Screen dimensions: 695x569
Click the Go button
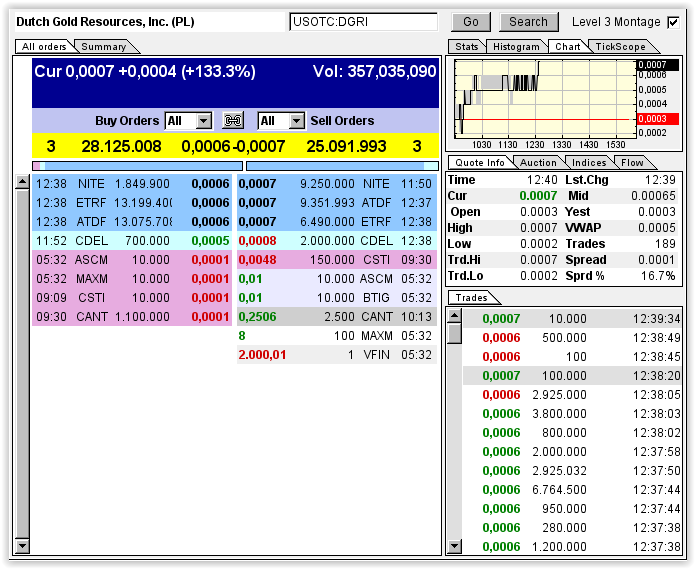click(471, 22)
